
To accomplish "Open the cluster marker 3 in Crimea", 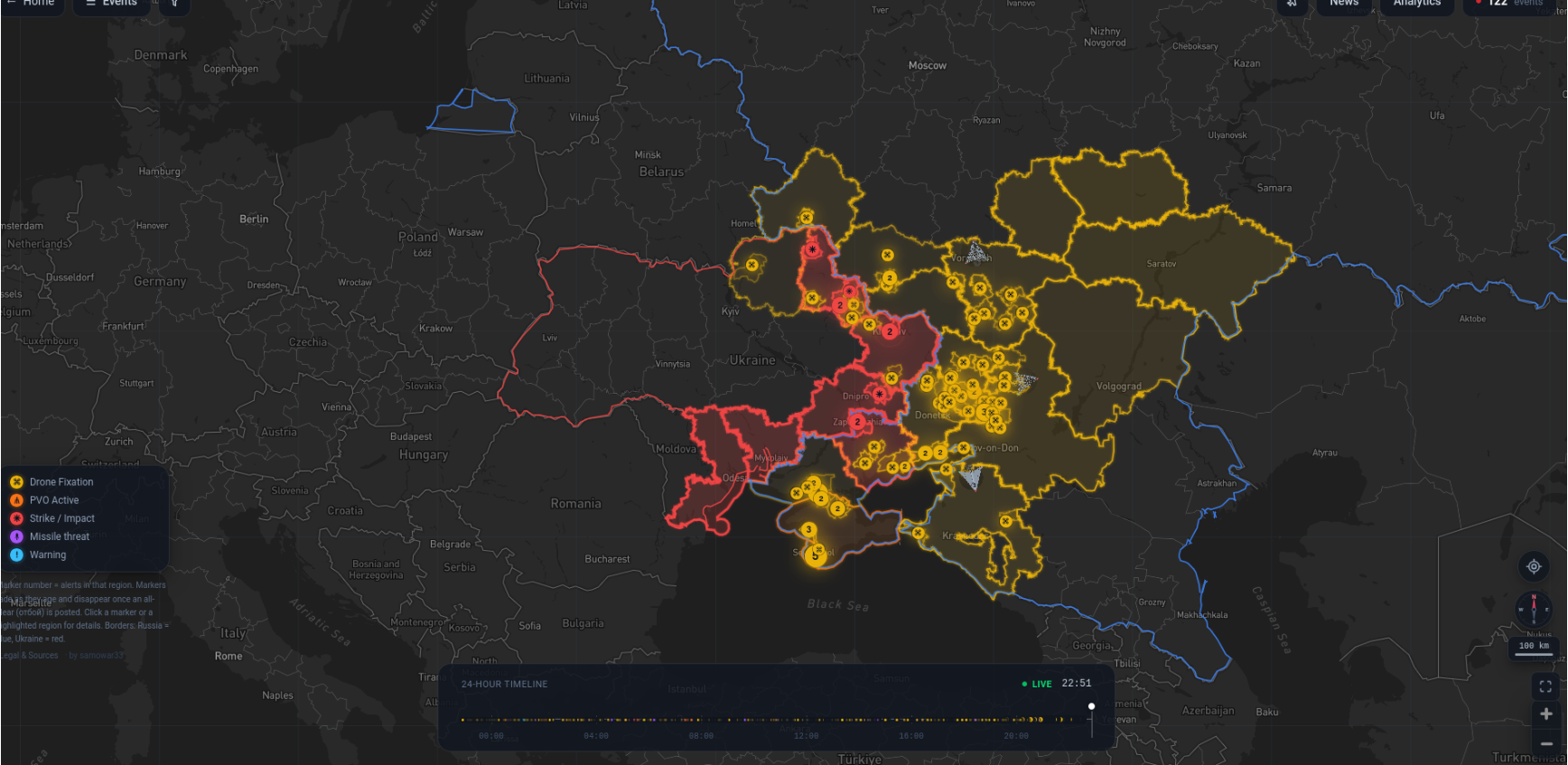I will point(808,529).
